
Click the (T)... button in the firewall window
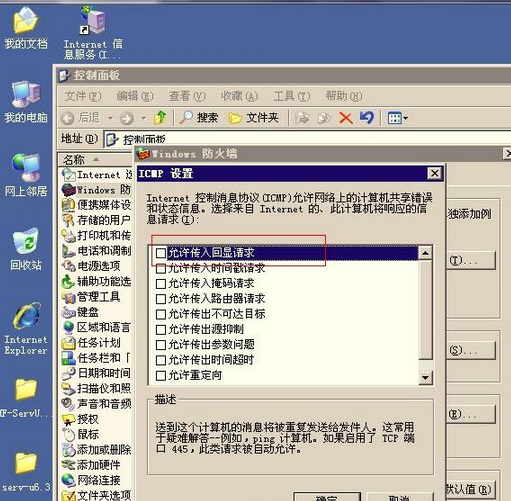click(x=471, y=260)
